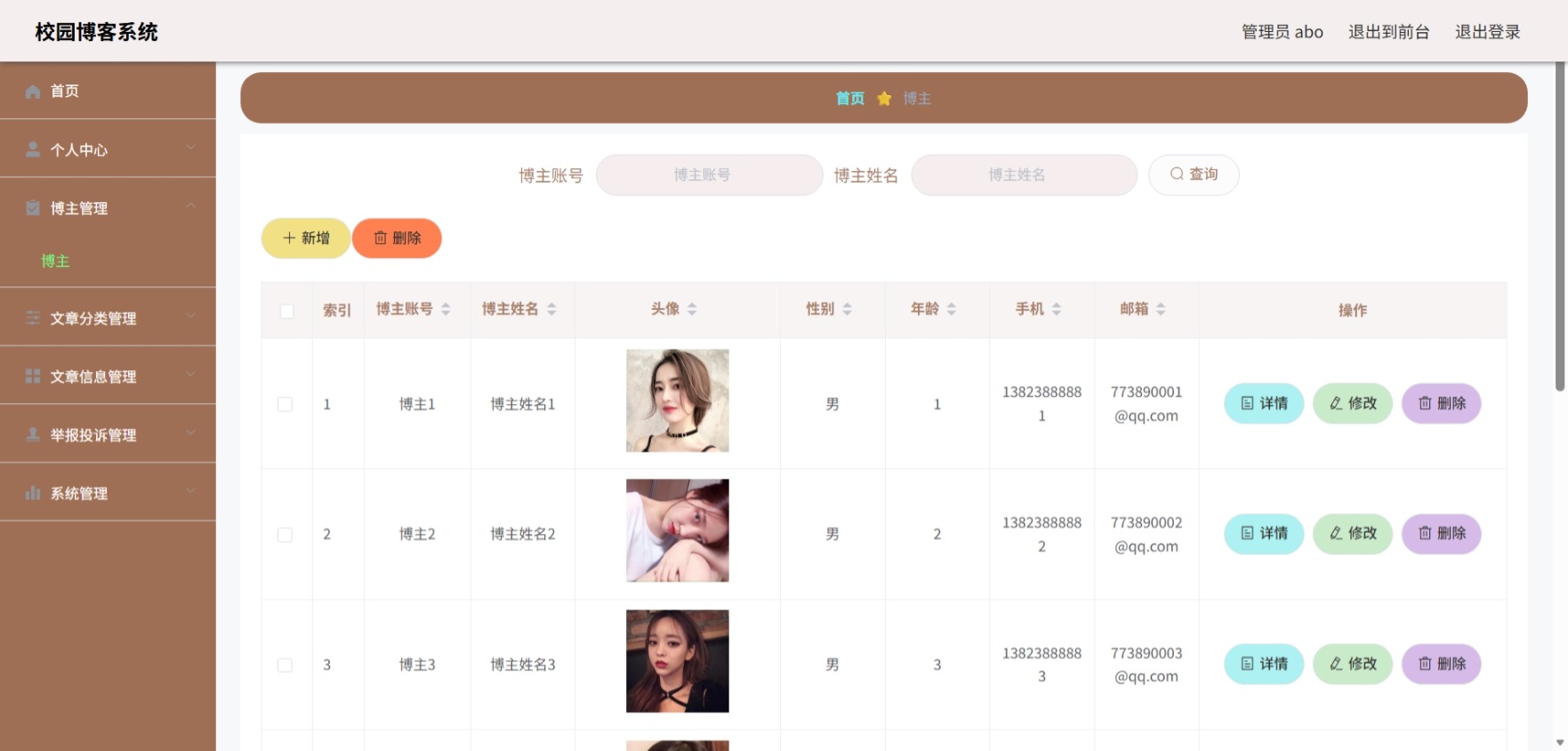The height and width of the screenshot is (751, 1568).
Task: Sort by 头像 column arrows
Action: 692,309
